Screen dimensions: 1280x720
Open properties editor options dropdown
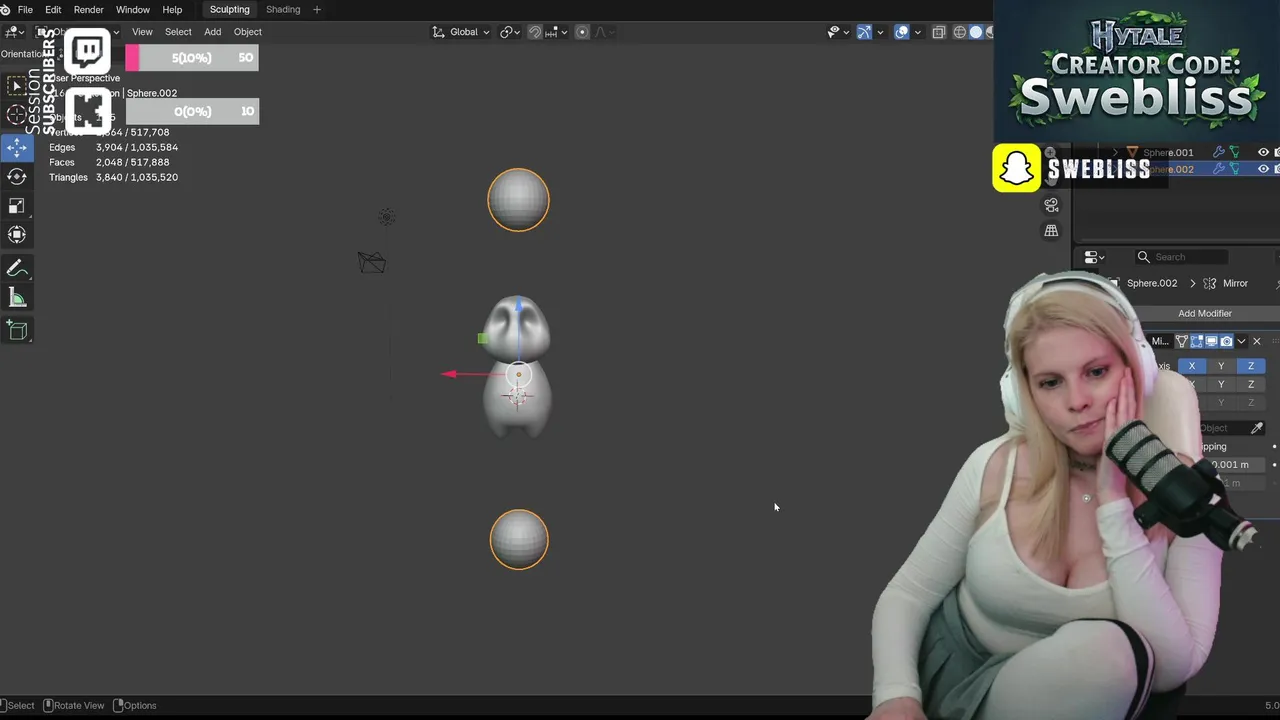(1094, 257)
